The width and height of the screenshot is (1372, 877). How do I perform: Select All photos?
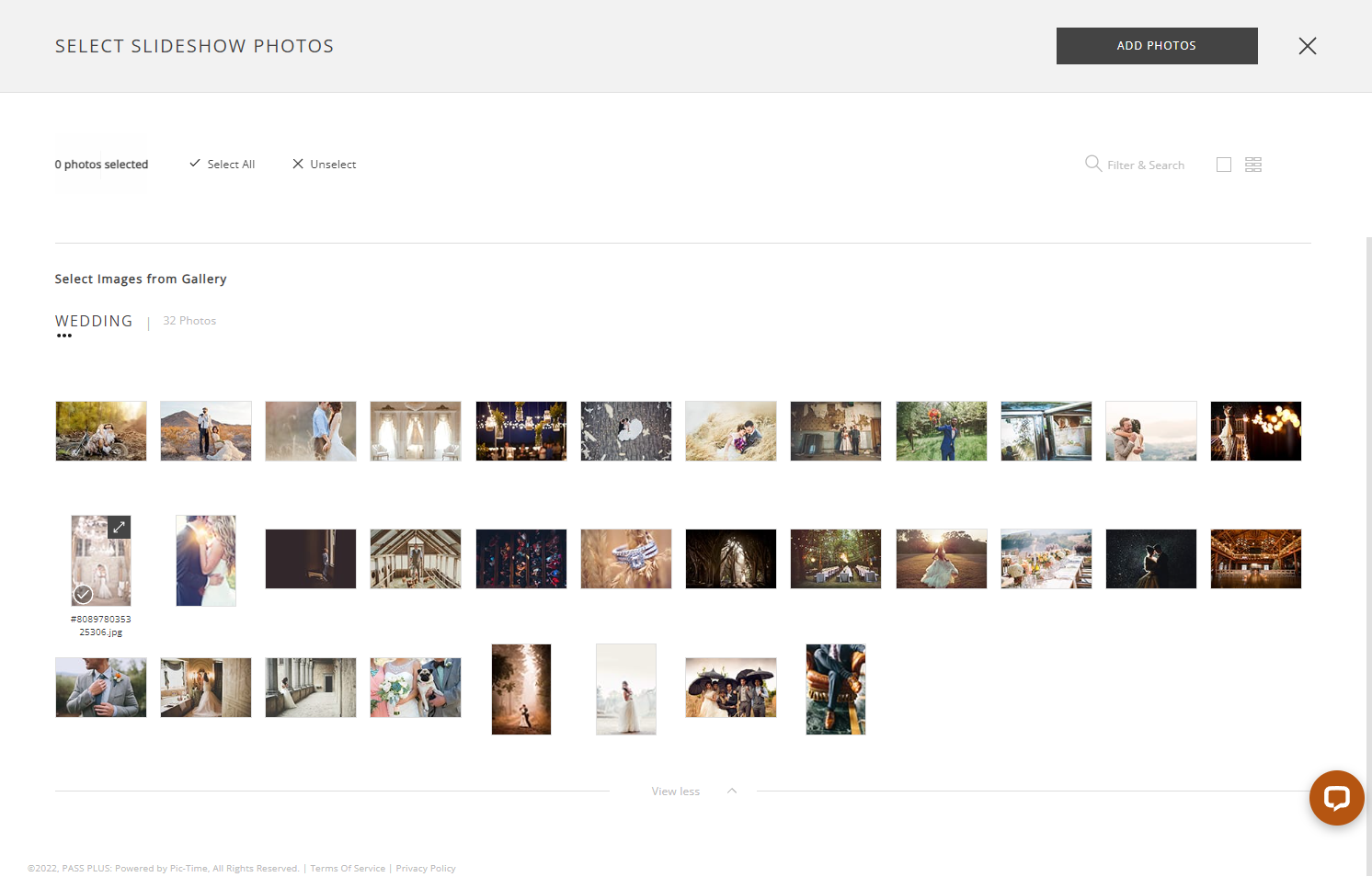(222, 164)
